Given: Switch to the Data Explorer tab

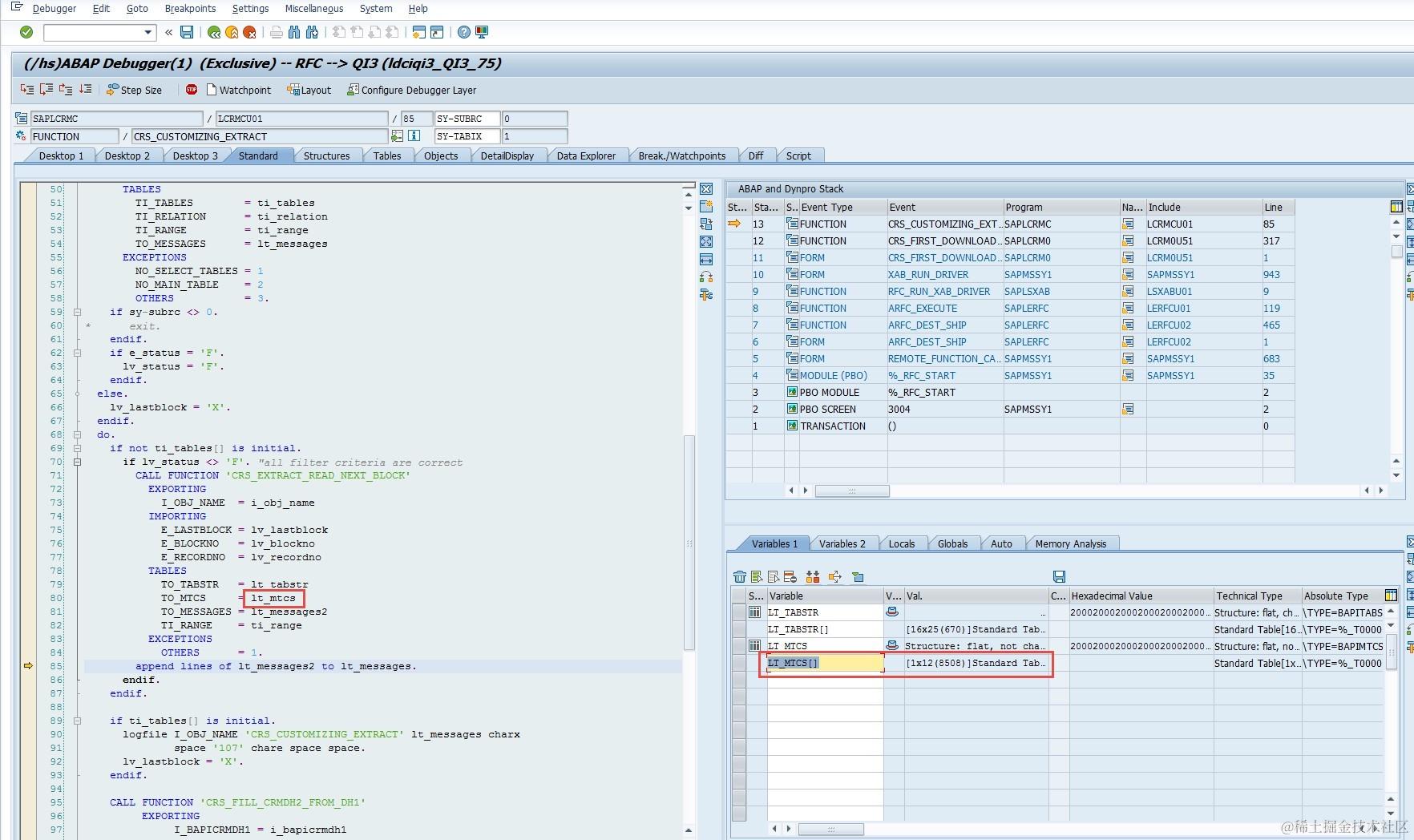Looking at the screenshot, I should point(586,155).
